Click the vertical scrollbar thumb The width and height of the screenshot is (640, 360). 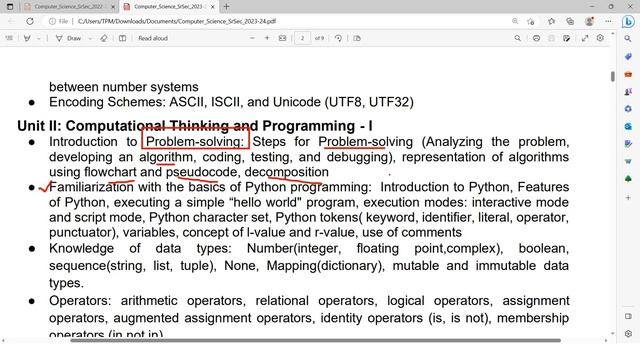coord(613,76)
